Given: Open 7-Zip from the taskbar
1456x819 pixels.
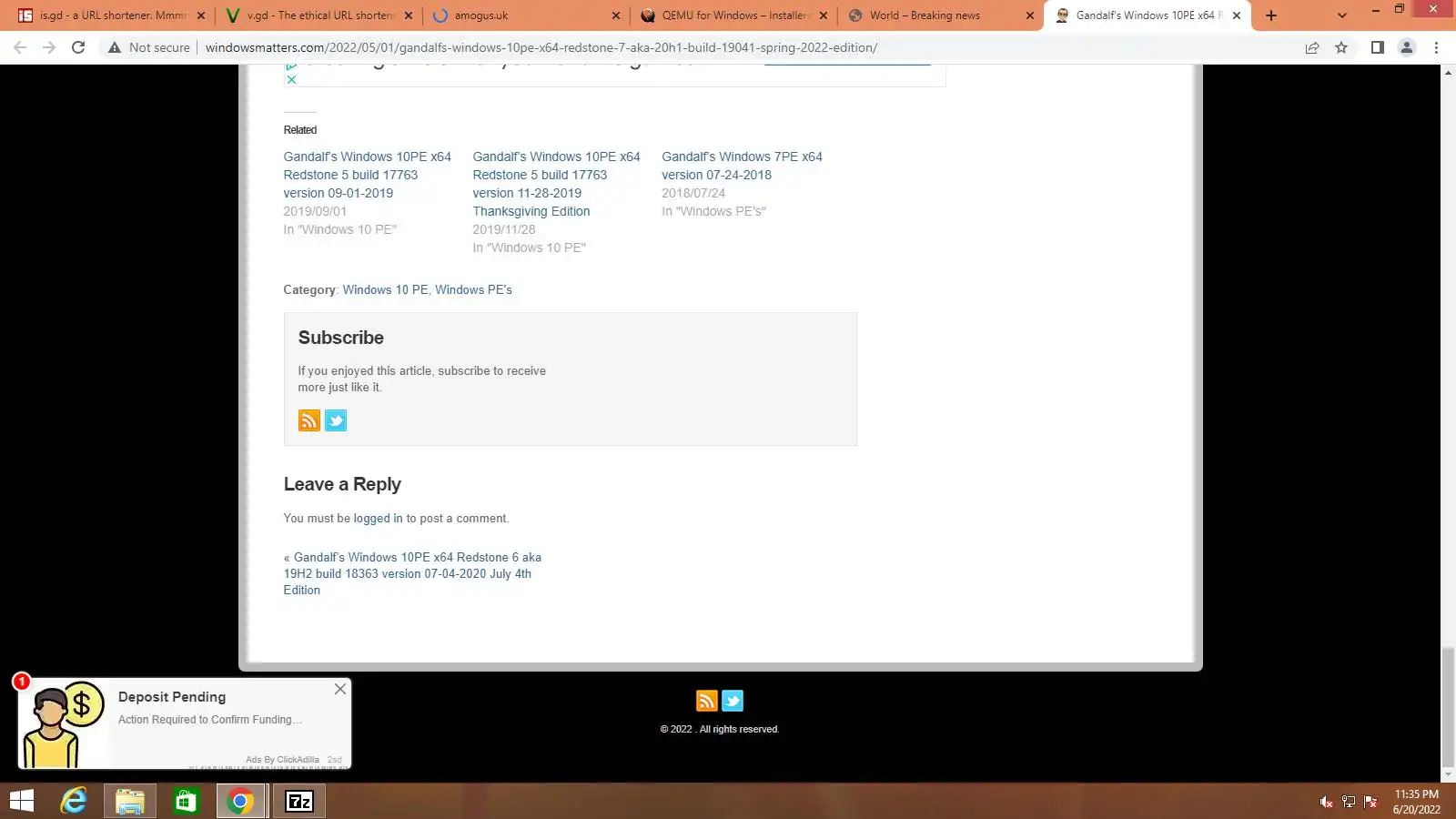Looking at the screenshot, I should click(x=299, y=801).
